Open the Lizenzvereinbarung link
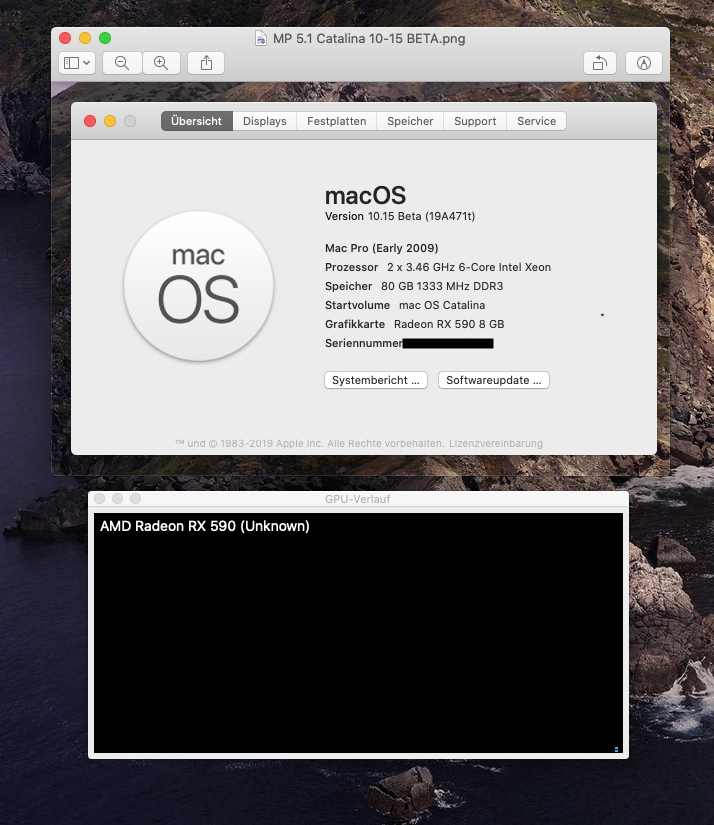 point(496,444)
